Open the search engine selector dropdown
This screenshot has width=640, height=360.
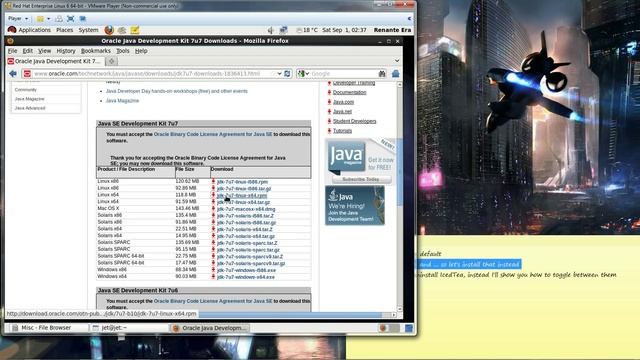coord(303,73)
